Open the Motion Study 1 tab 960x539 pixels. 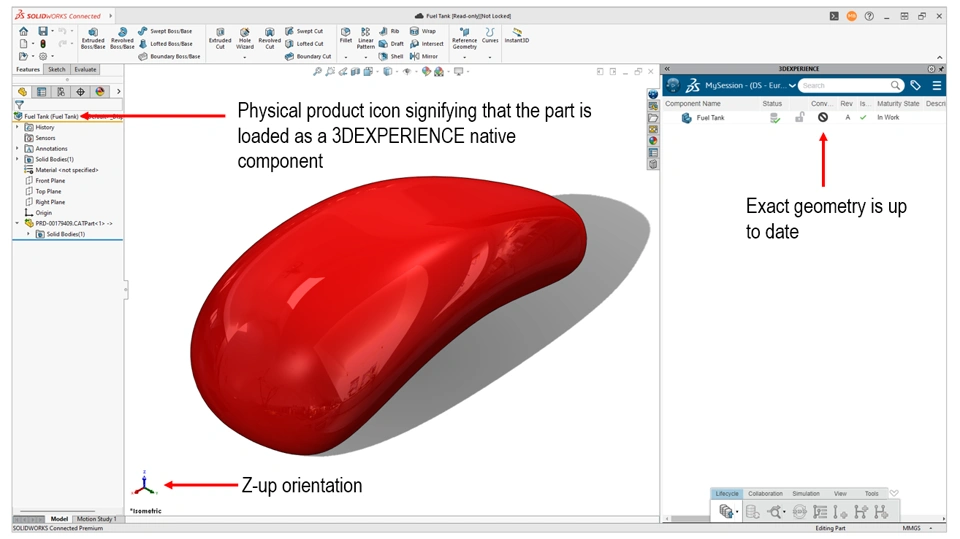click(96, 519)
